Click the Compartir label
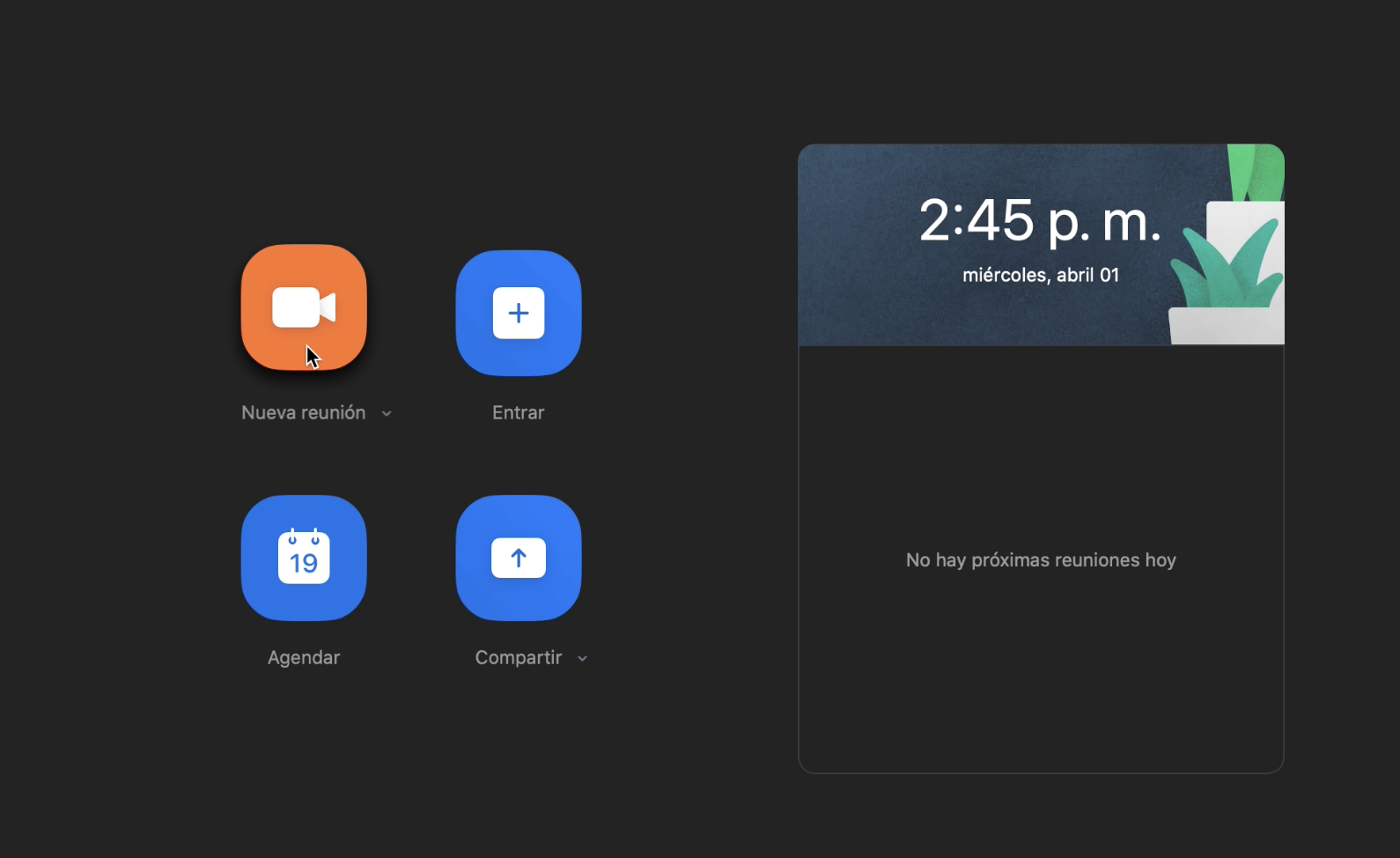Image resolution: width=1400 pixels, height=858 pixels. (x=519, y=657)
